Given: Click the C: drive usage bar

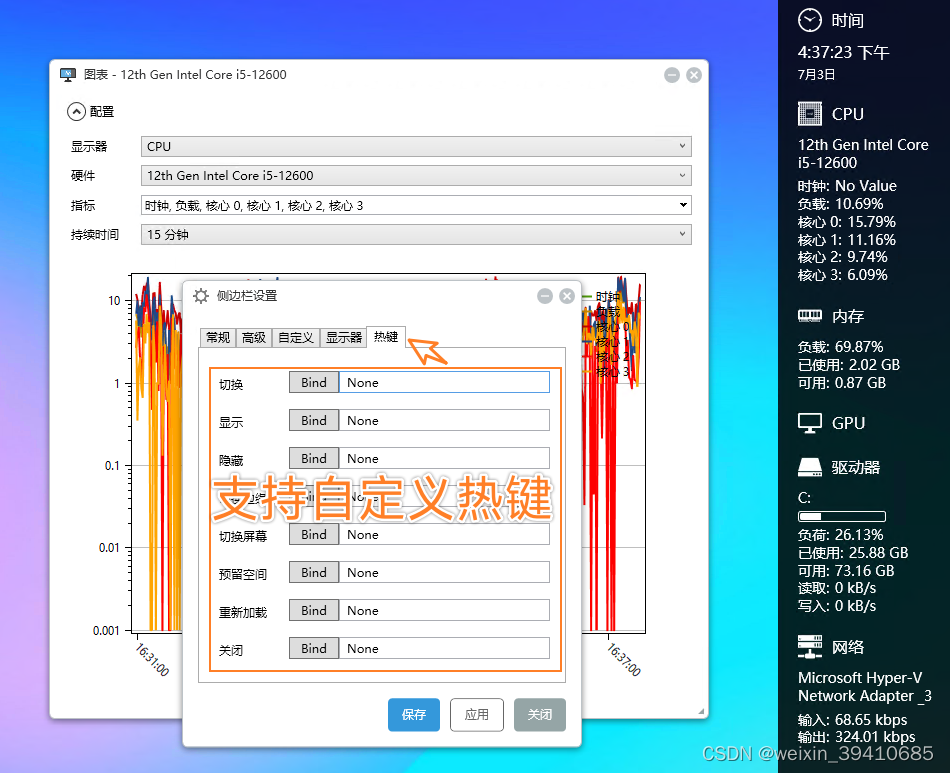Looking at the screenshot, I should tap(842, 516).
